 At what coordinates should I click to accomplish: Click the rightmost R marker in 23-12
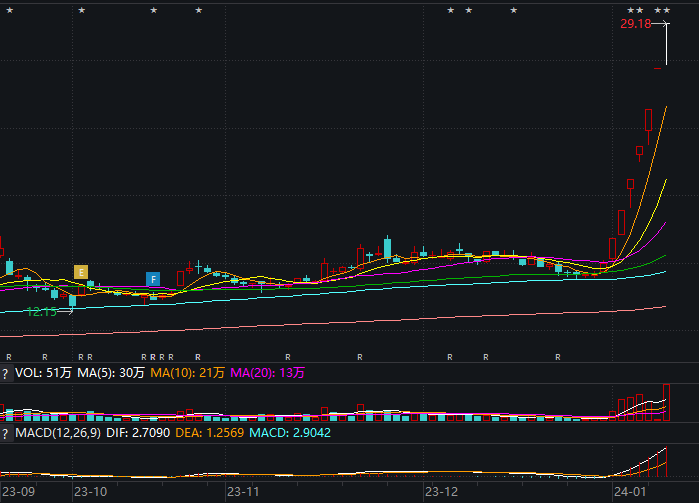point(558,357)
